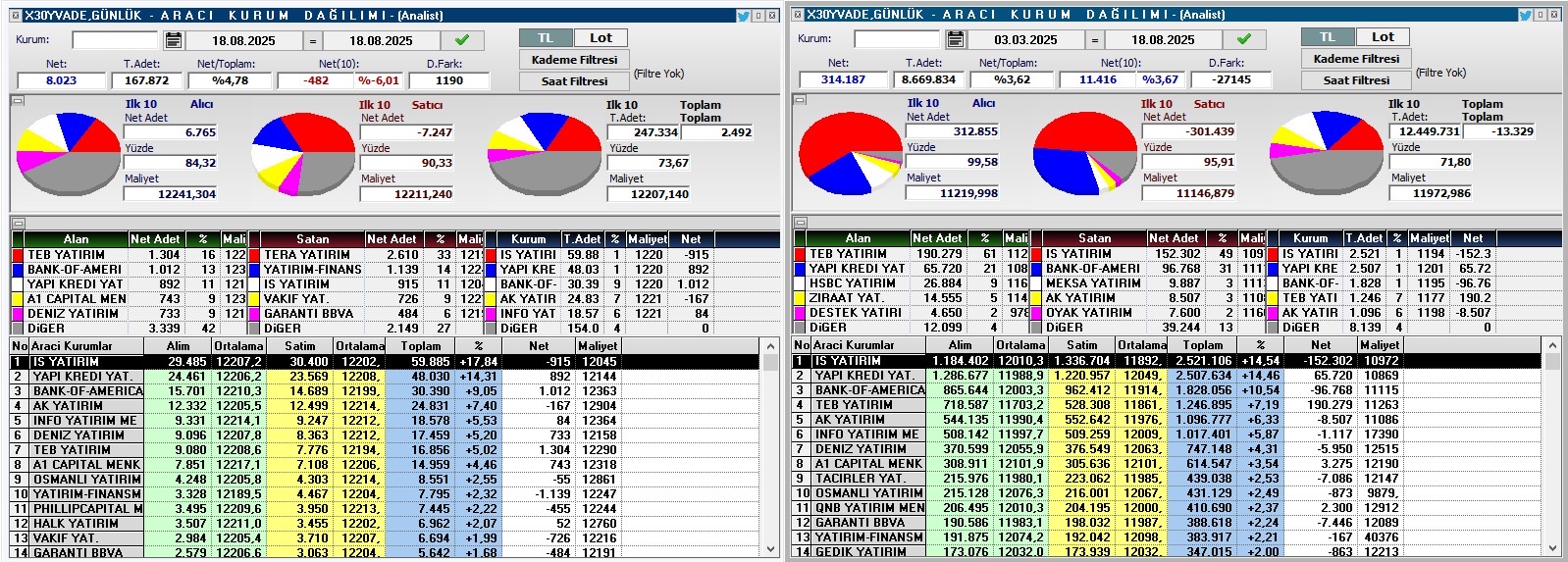Click the title-bar system icon of left window
The height and width of the screenshot is (562, 1568).
16,16
